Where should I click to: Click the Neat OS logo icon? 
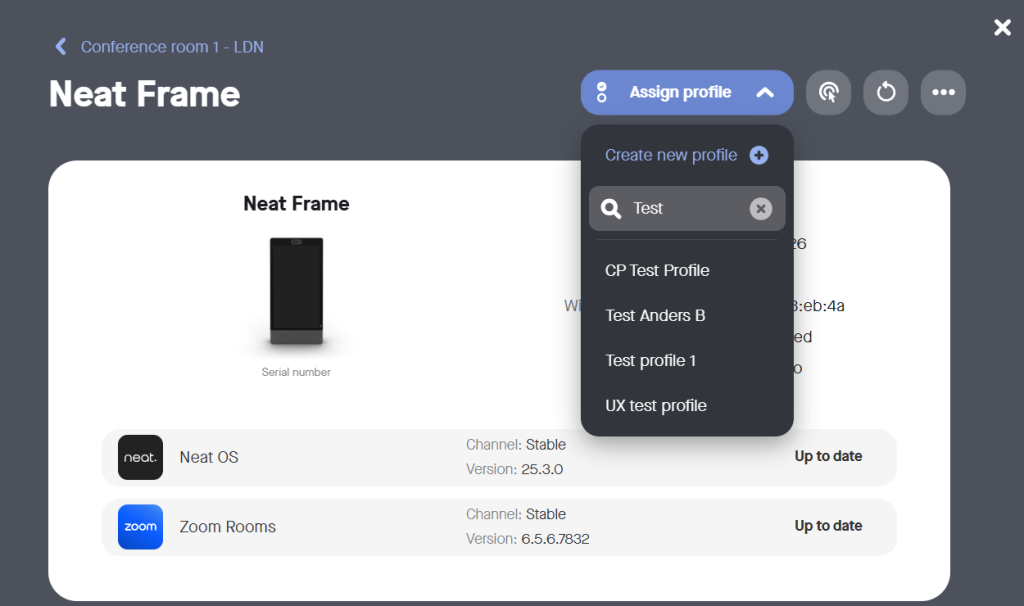tap(140, 457)
